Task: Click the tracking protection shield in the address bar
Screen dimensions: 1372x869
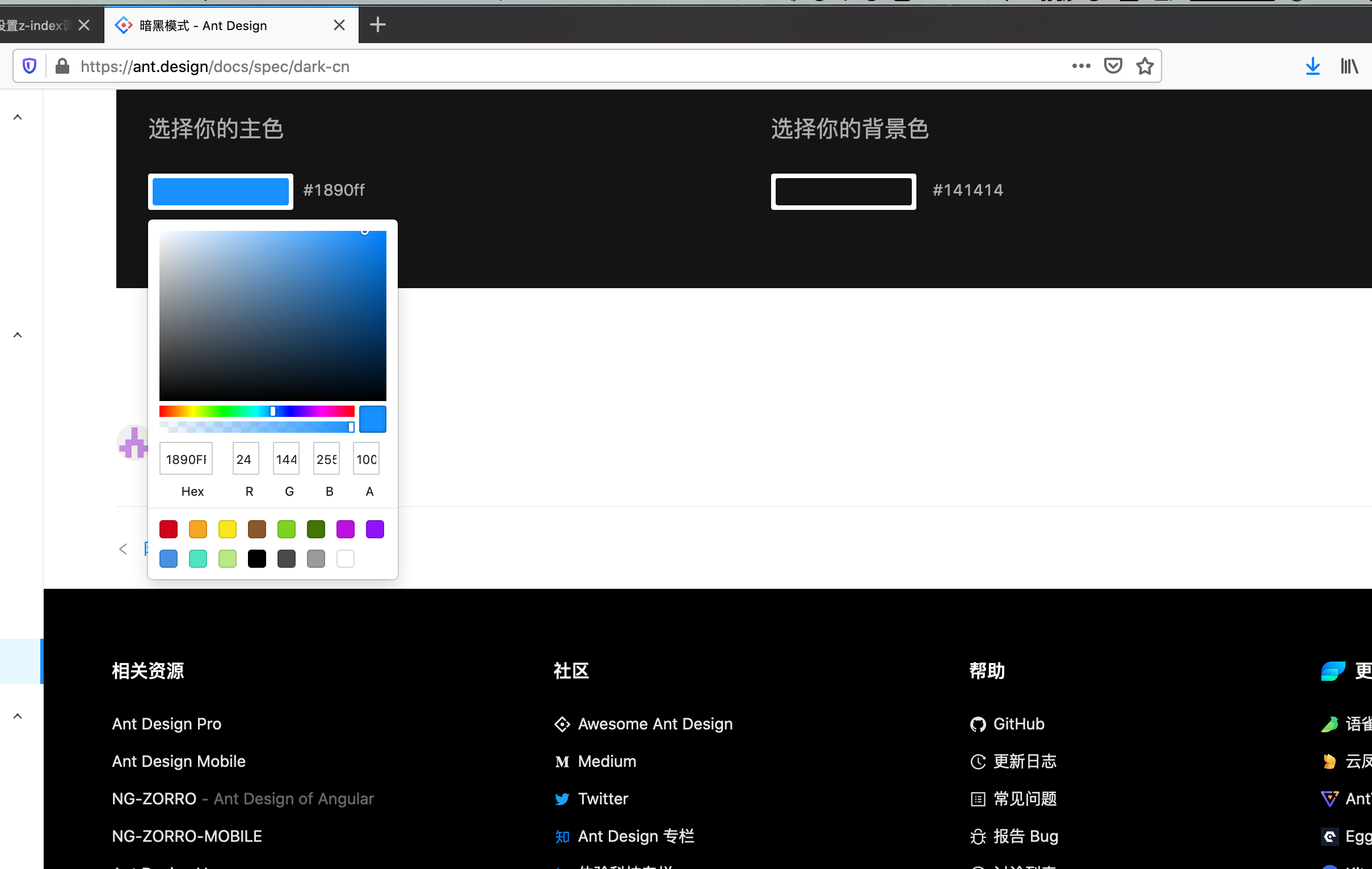Action: click(29, 66)
